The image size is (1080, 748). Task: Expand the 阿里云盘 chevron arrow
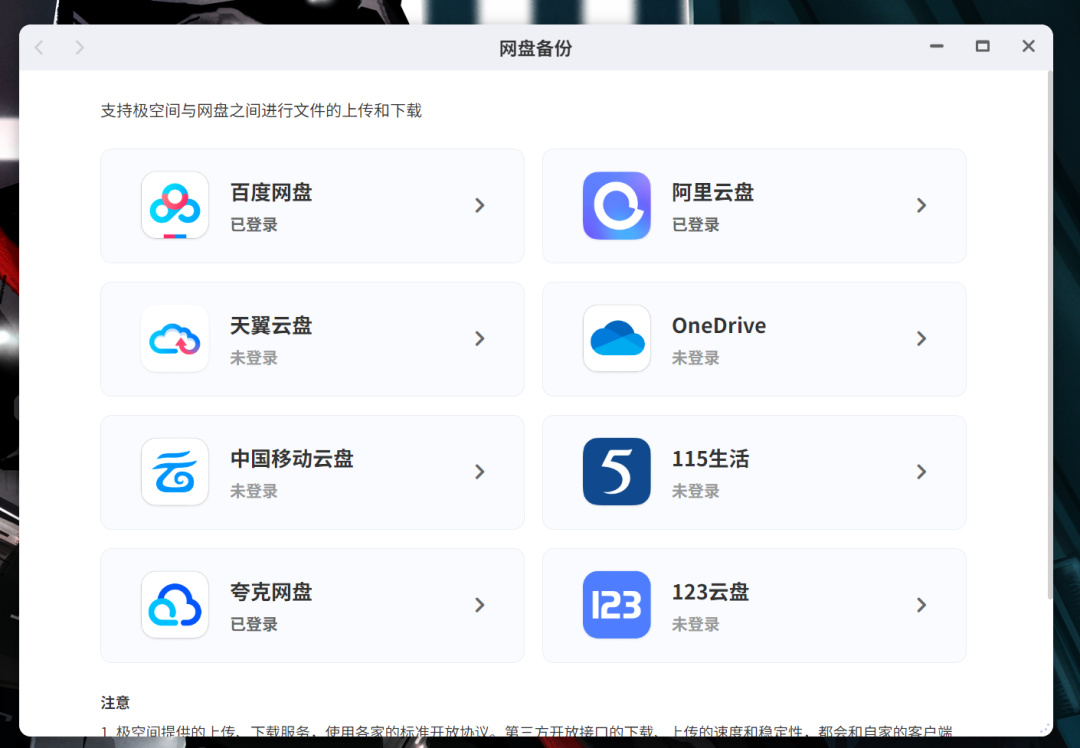921,205
